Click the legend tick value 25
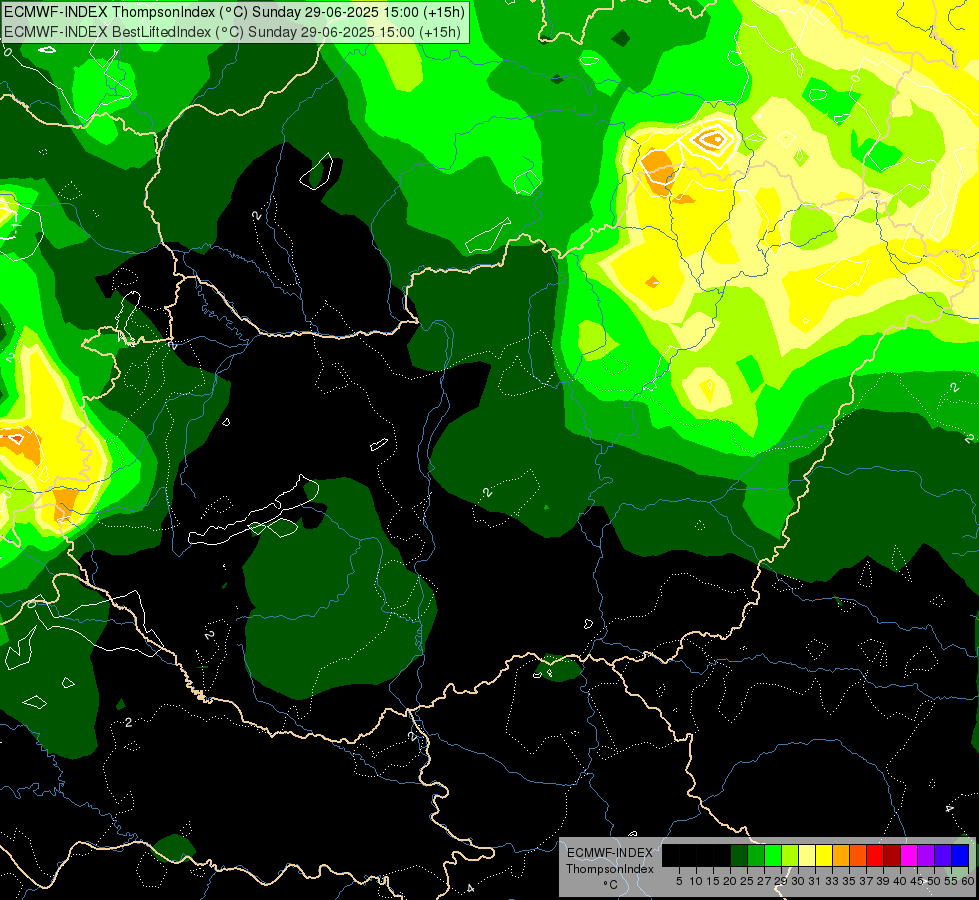Screen dimensions: 979x900 click(x=747, y=881)
